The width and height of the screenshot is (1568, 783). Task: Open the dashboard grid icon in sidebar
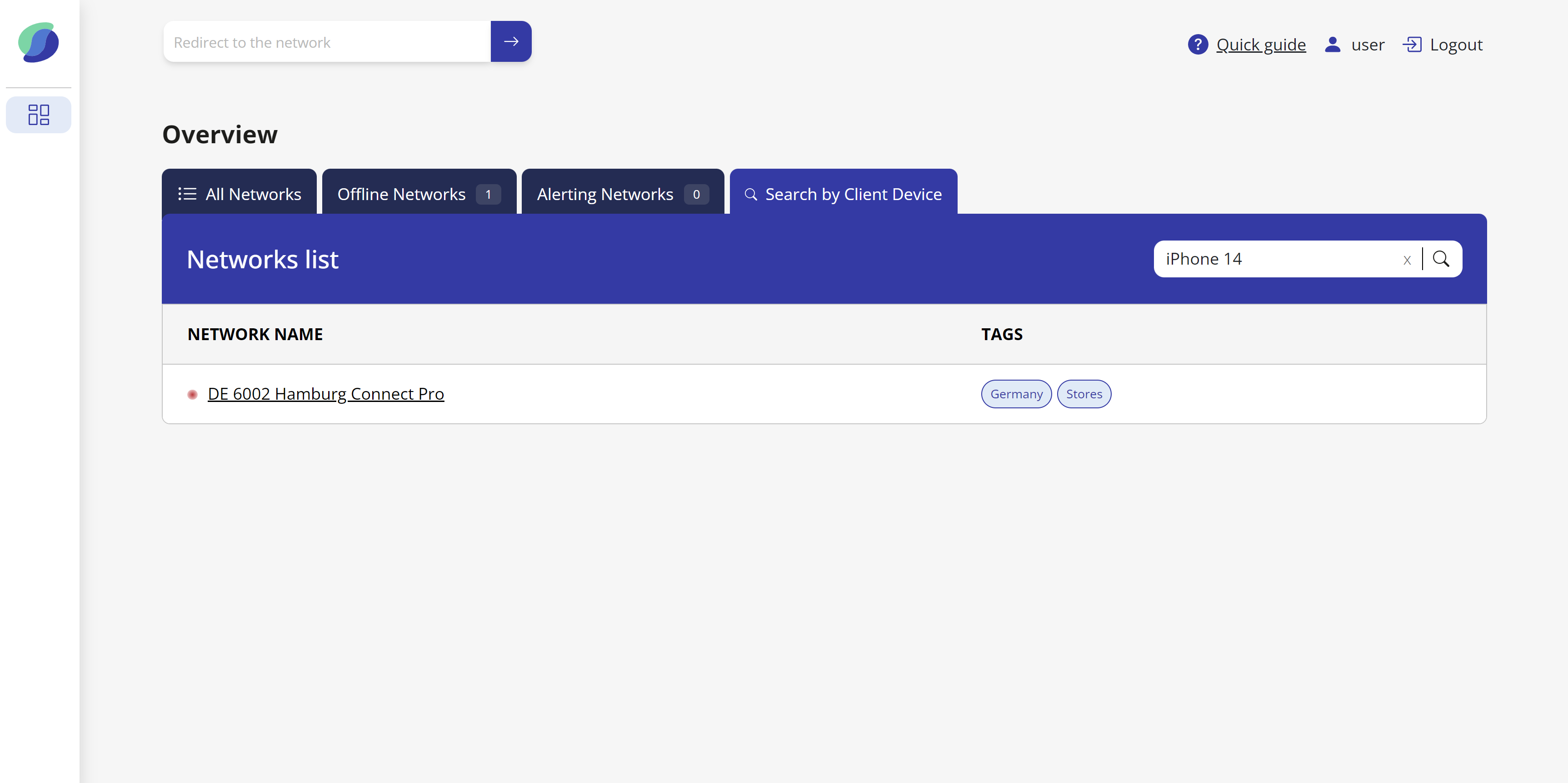pyautogui.click(x=38, y=115)
